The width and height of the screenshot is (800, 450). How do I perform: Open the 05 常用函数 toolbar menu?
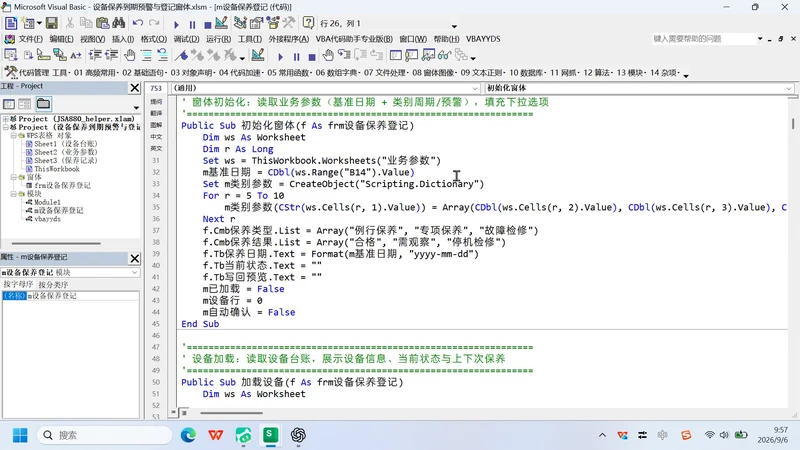288,72
